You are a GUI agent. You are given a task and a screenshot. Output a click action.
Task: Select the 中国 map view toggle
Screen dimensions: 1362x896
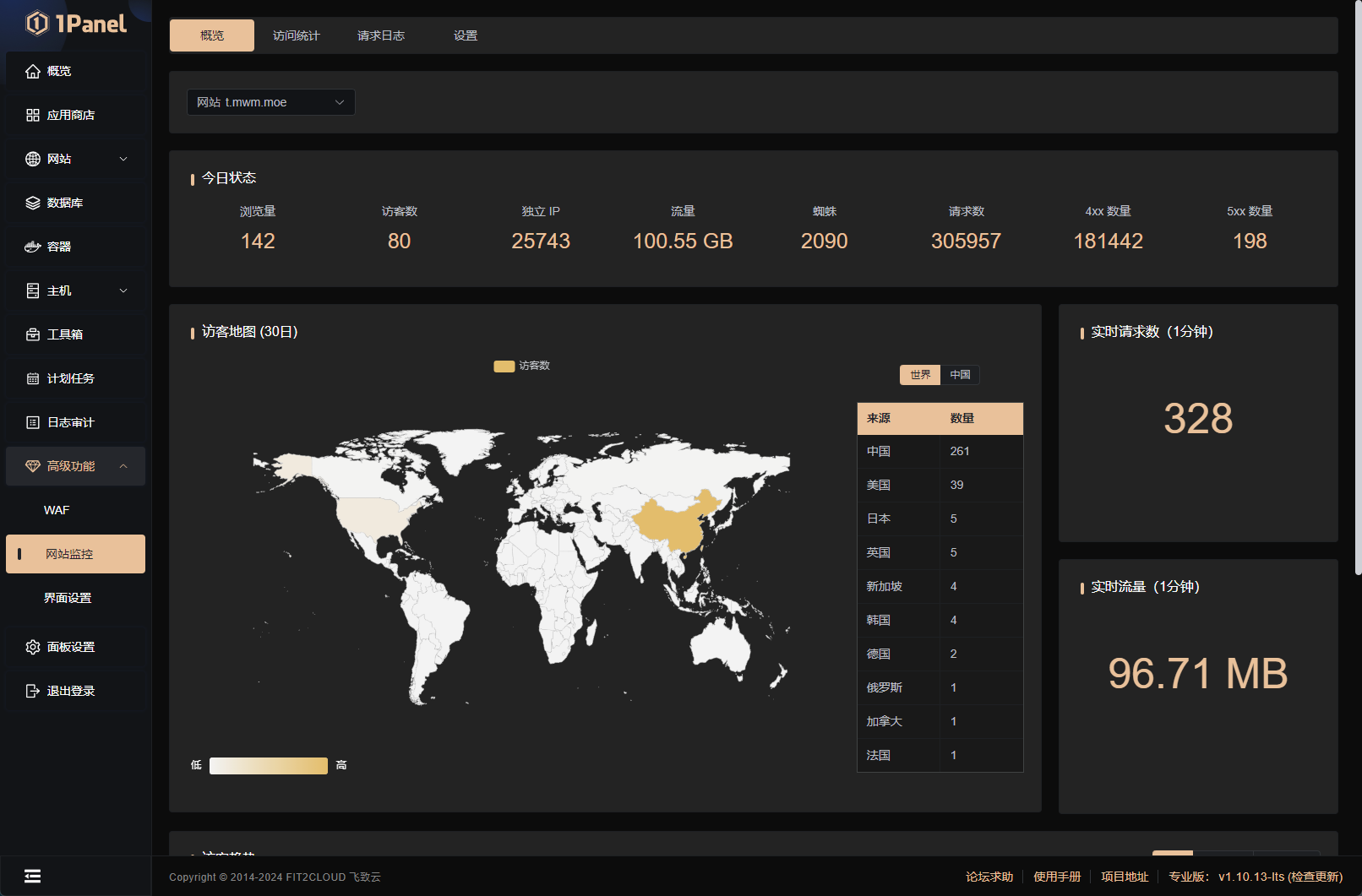tap(960, 374)
